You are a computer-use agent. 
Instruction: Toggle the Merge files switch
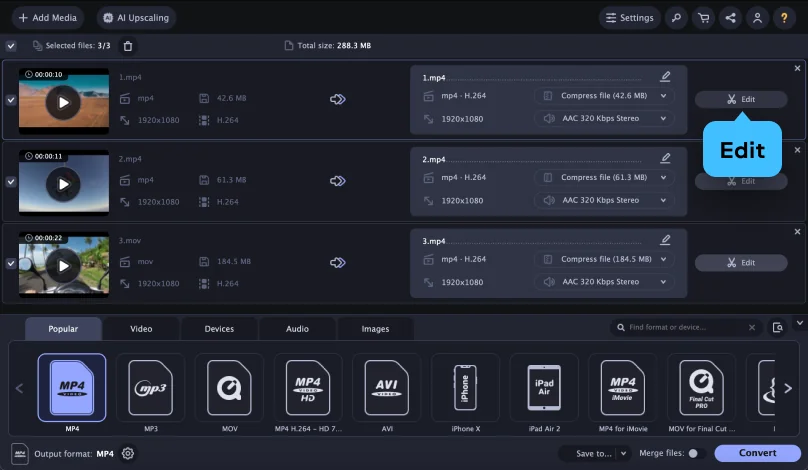tap(695, 453)
